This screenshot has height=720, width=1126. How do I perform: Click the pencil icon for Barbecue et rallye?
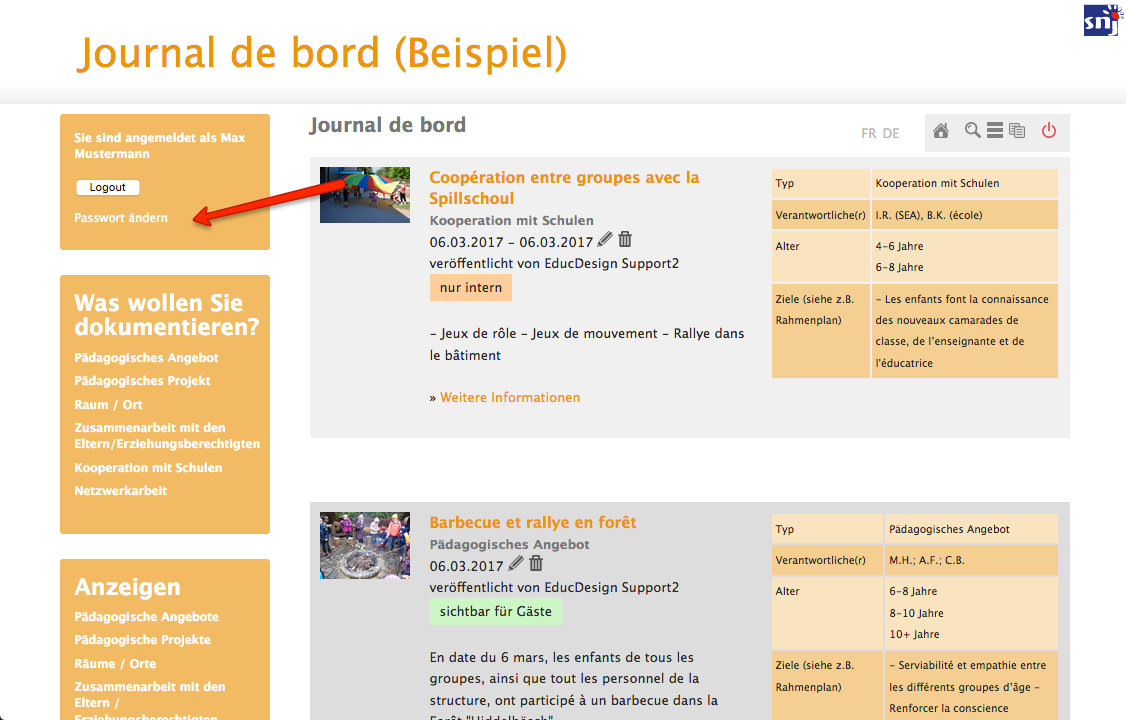tap(516, 565)
